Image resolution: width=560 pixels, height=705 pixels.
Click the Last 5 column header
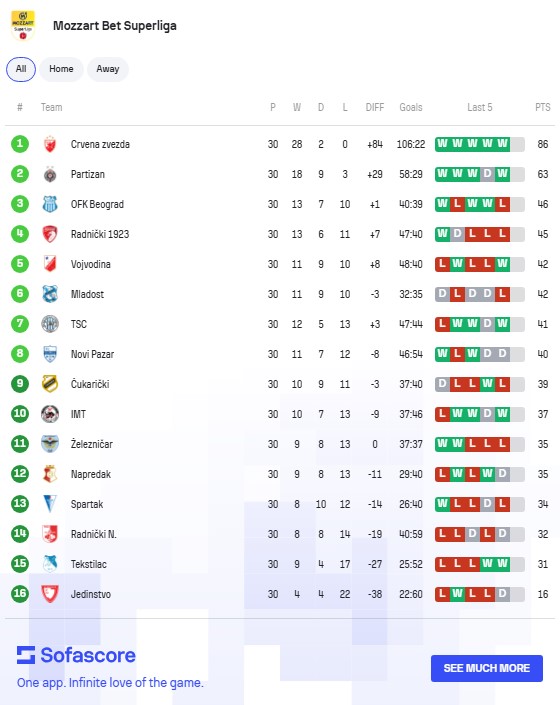[x=480, y=107]
